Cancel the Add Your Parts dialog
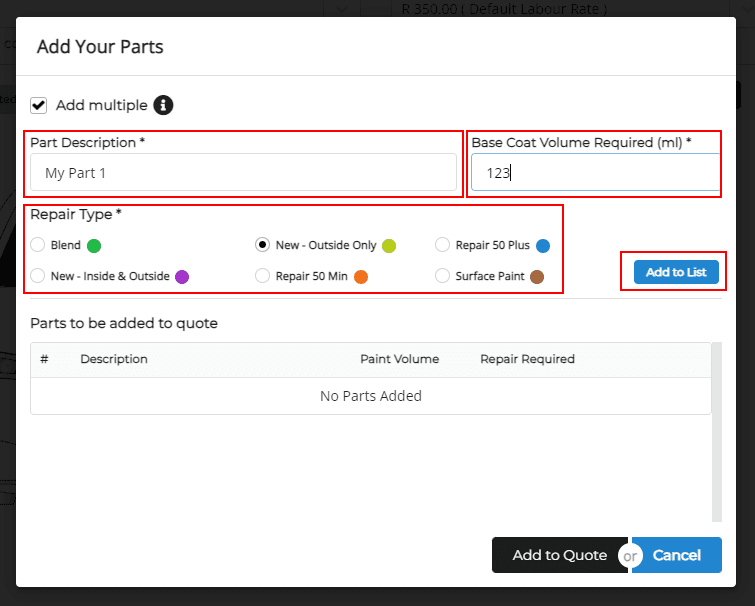This screenshot has width=755, height=606. click(677, 555)
